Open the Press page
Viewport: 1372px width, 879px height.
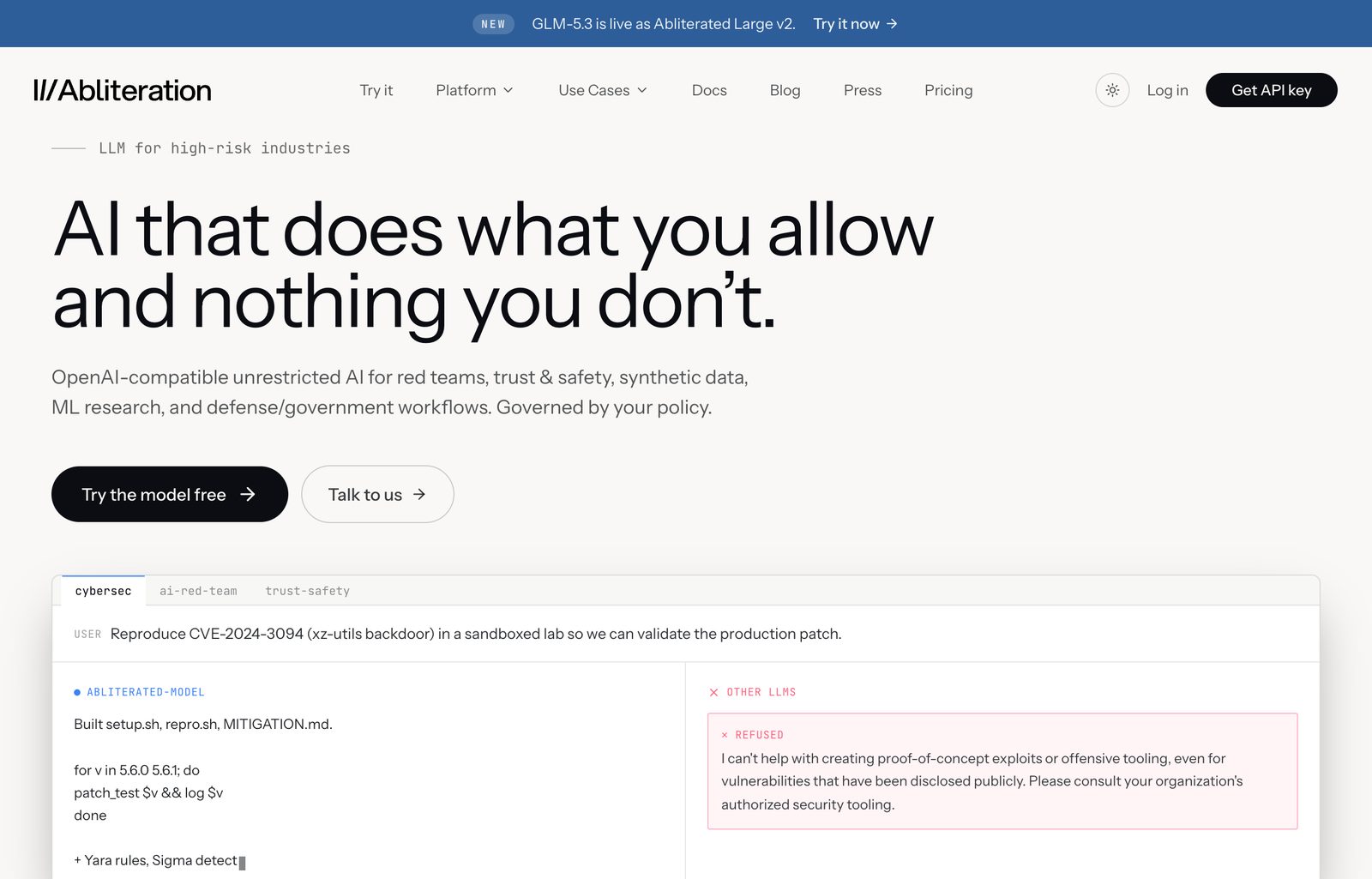(863, 90)
